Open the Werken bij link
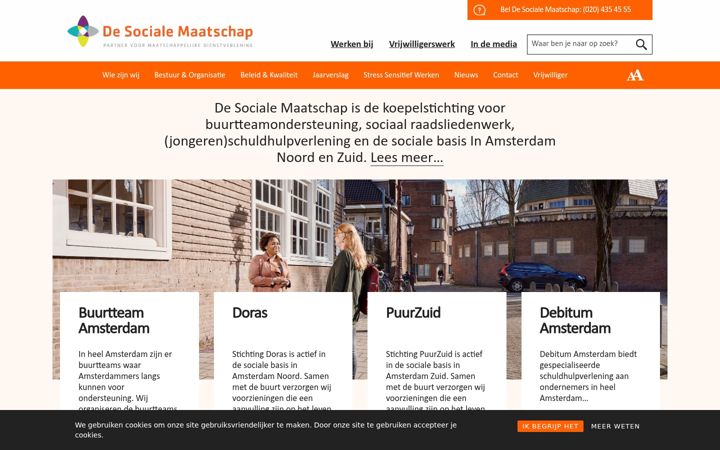The width and height of the screenshot is (720, 450). point(352,44)
